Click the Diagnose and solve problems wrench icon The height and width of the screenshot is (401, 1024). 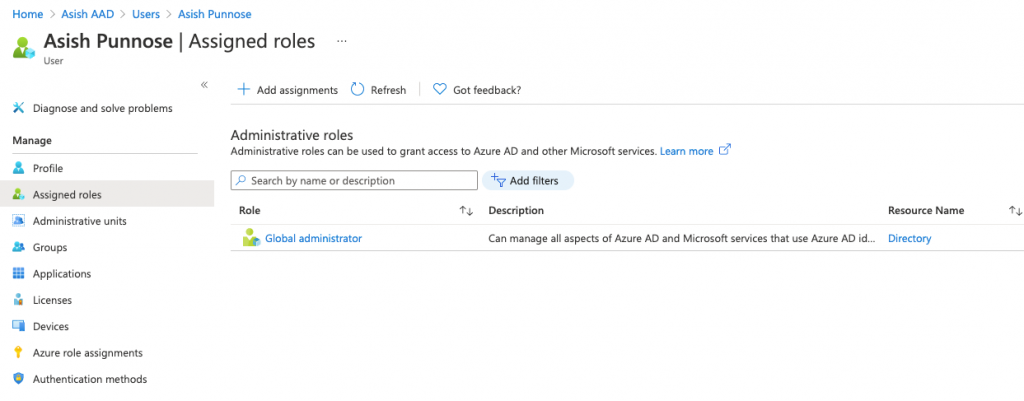[x=18, y=108]
